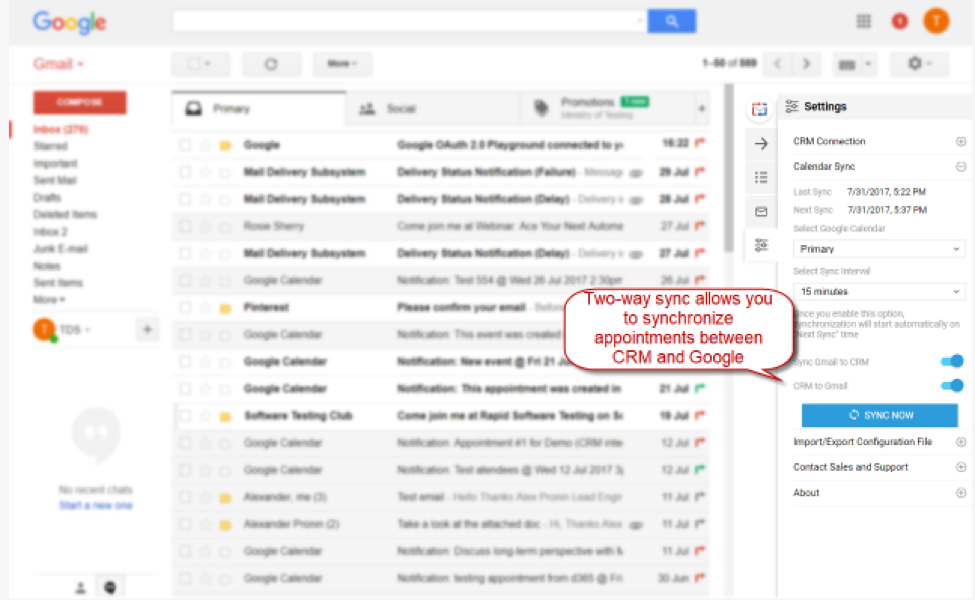Click the arrow icon in CRM sidebar
This screenshot has width=975, height=600.
pyautogui.click(x=761, y=144)
